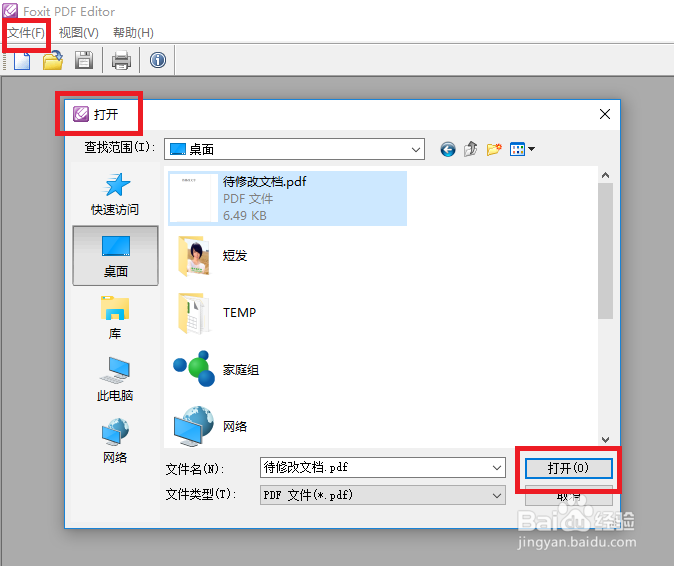Click the 待修改文档.pdf thumbnail preview
674x566 pixels.
pyautogui.click(x=193, y=198)
